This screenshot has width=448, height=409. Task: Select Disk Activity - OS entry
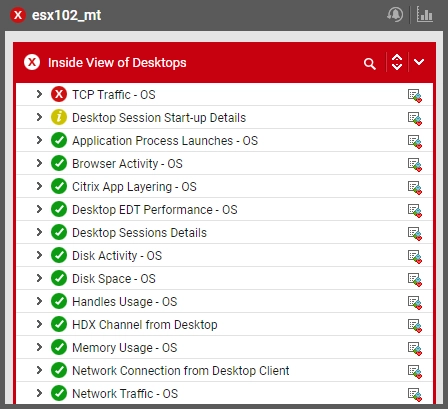[117, 256]
